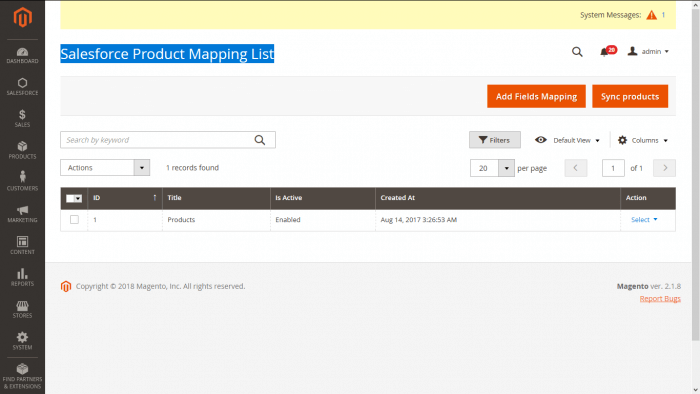Open notifications bell with 20 badge
The height and width of the screenshot is (394, 700).
point(608,51)
